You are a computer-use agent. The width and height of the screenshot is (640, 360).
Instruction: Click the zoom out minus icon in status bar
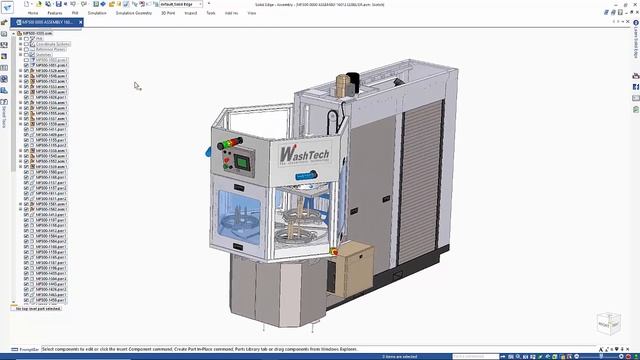coord(577,357)
